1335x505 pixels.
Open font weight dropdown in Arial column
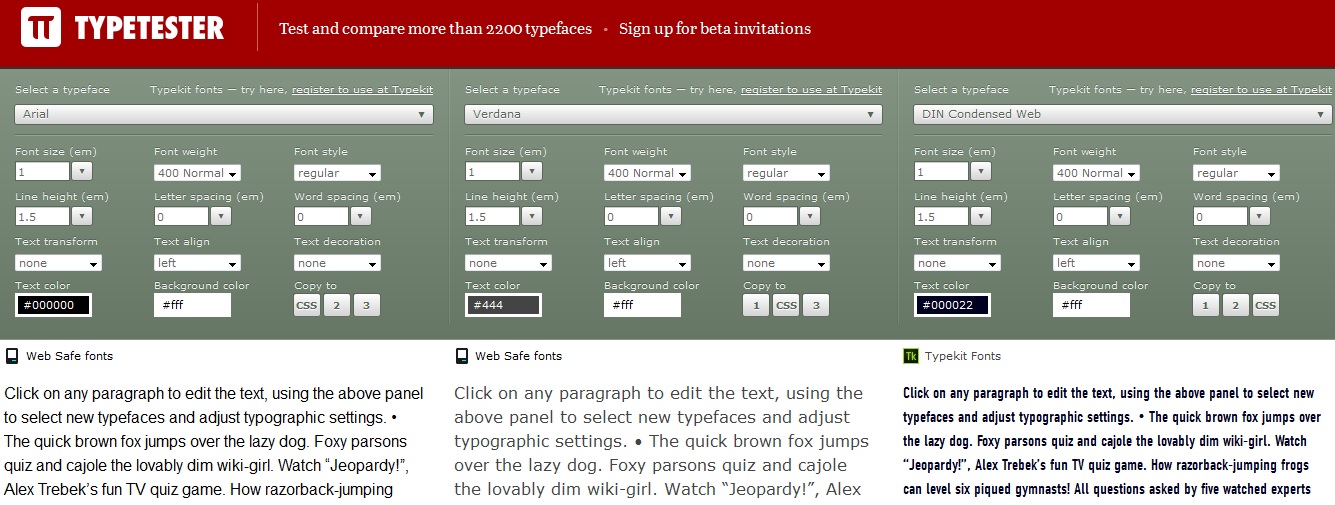tap(197, 173)
